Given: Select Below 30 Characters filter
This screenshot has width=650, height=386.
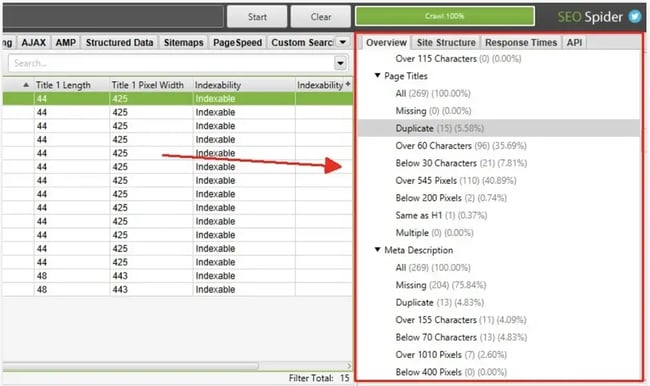Looking at the screenshot, I should click(x=461, y=163).
